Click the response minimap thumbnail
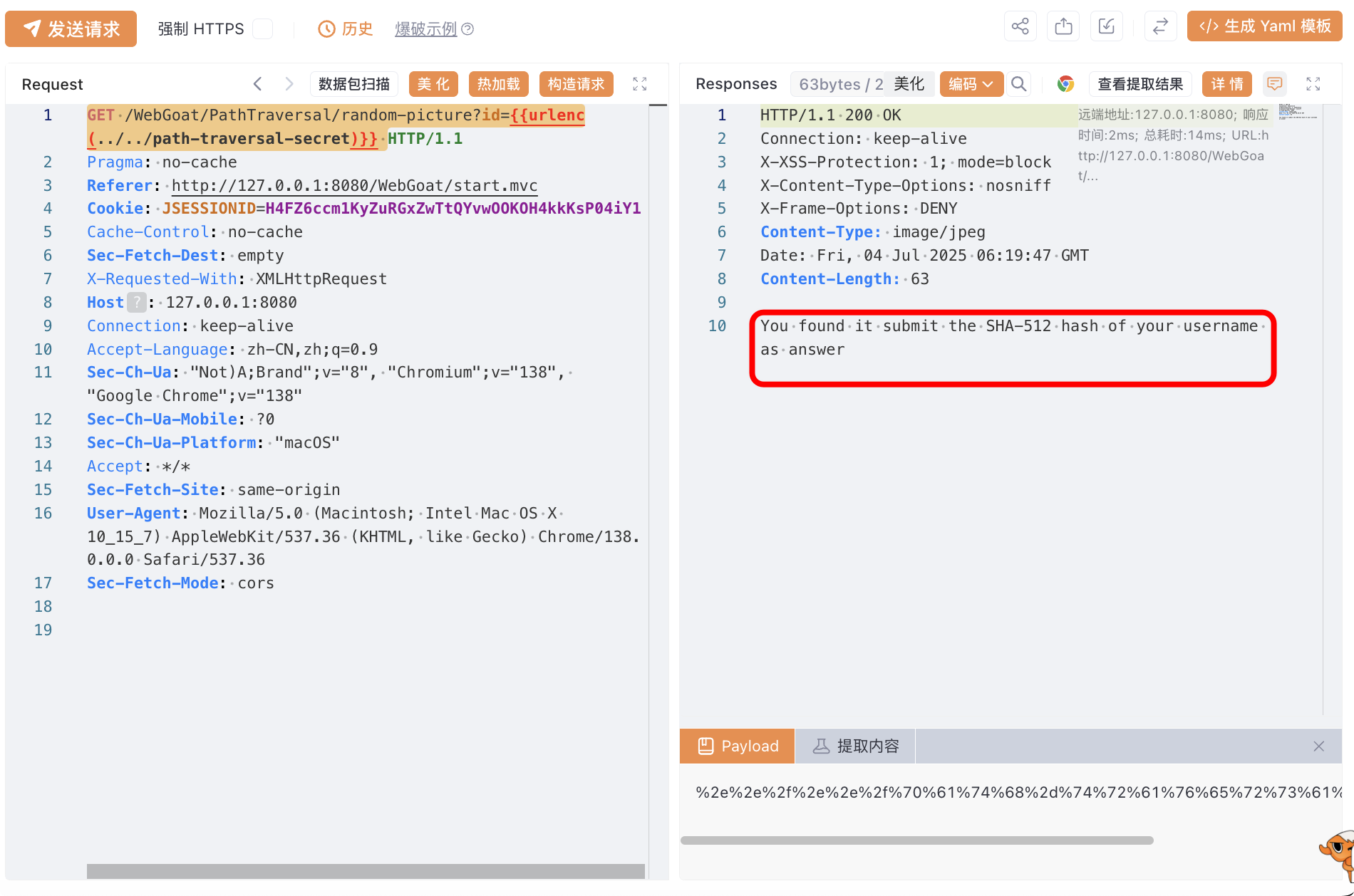The height and width of the screenshot is (896, 1354). click(1298, 111)
